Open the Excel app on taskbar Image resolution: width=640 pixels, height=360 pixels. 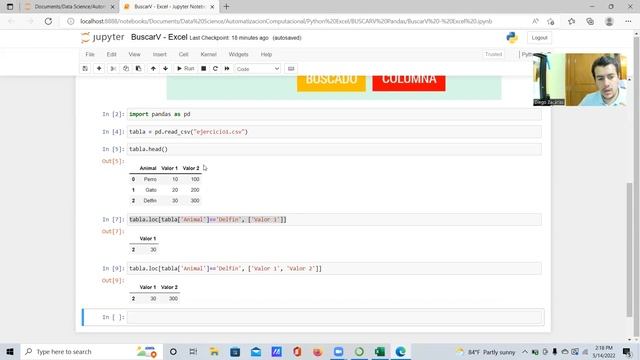(x=380, y=351)
